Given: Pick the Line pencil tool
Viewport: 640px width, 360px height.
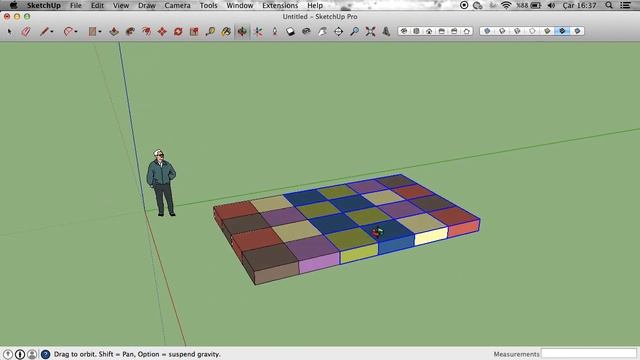Looking at the screenshot, I should click(x=44, y=31).
